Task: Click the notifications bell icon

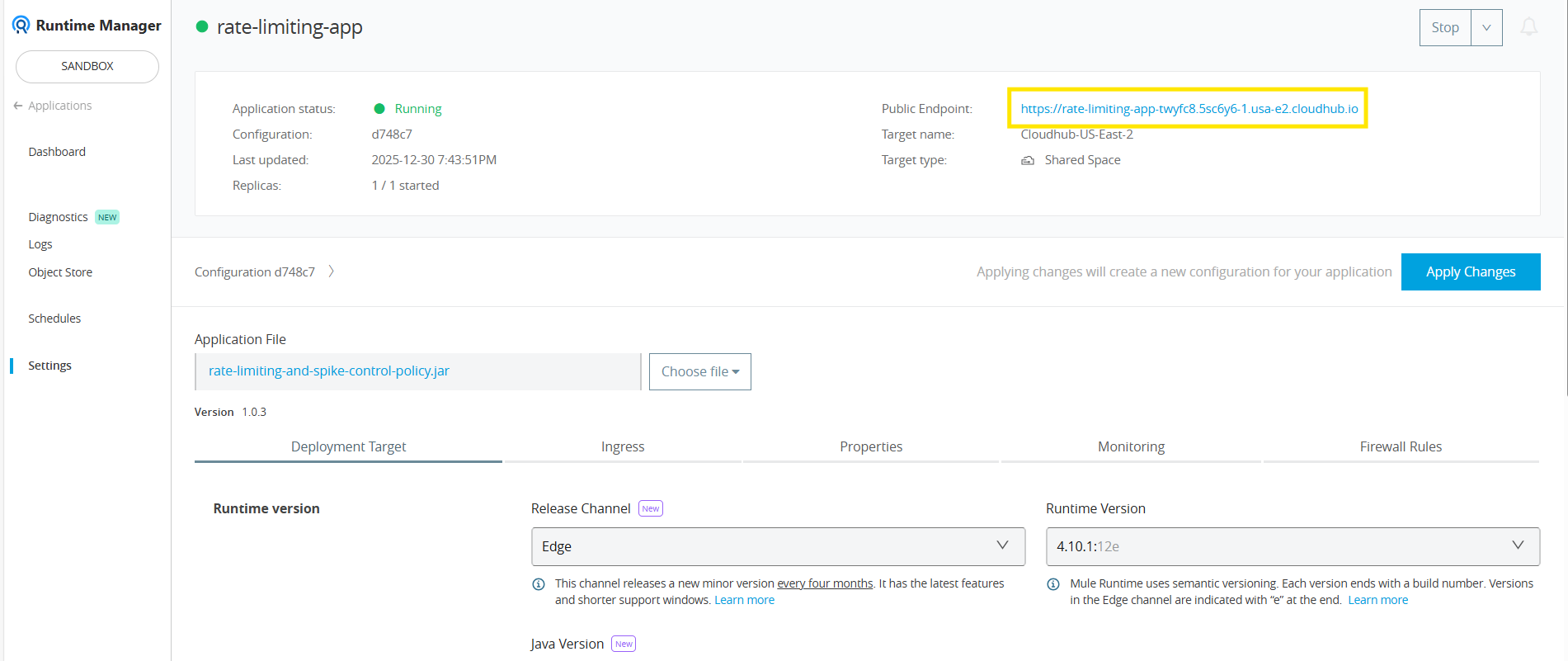Action: [x=1528, y=27]
